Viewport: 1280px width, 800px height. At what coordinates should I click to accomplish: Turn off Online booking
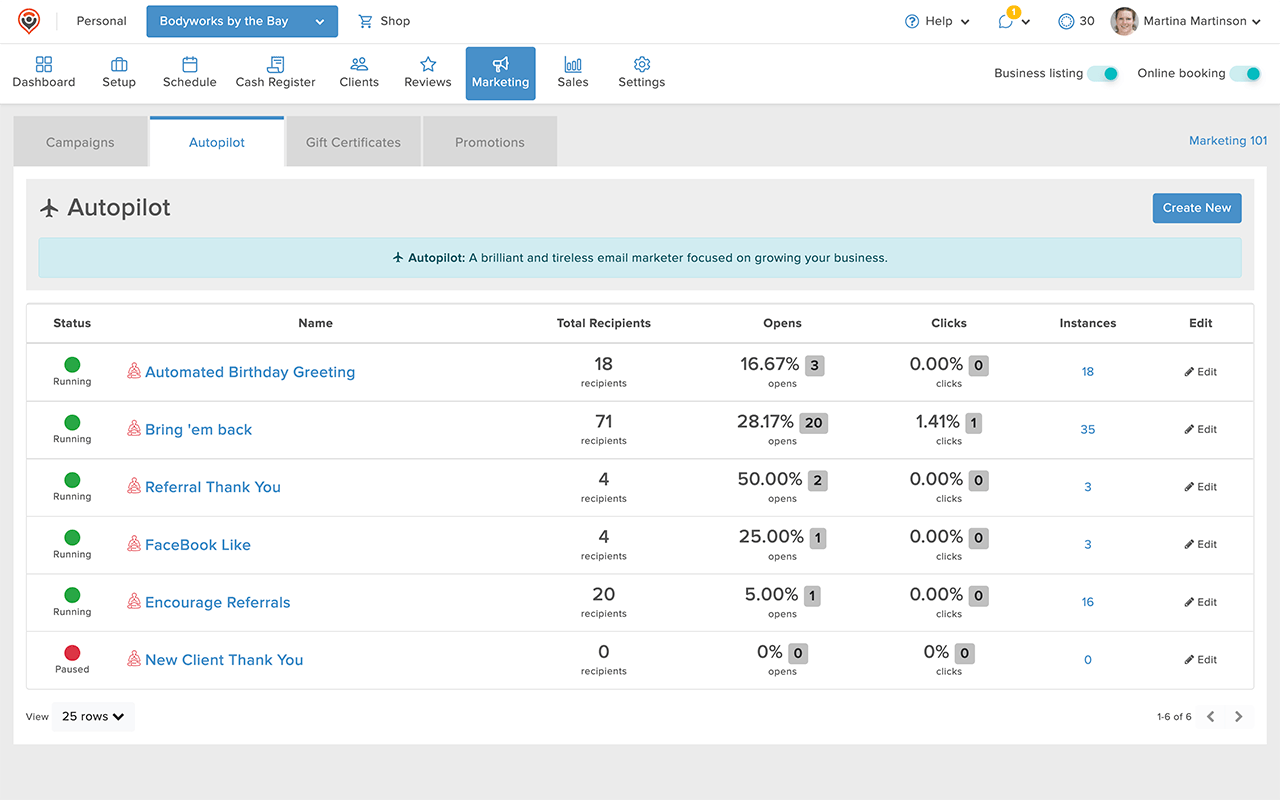coord(1249,73)
